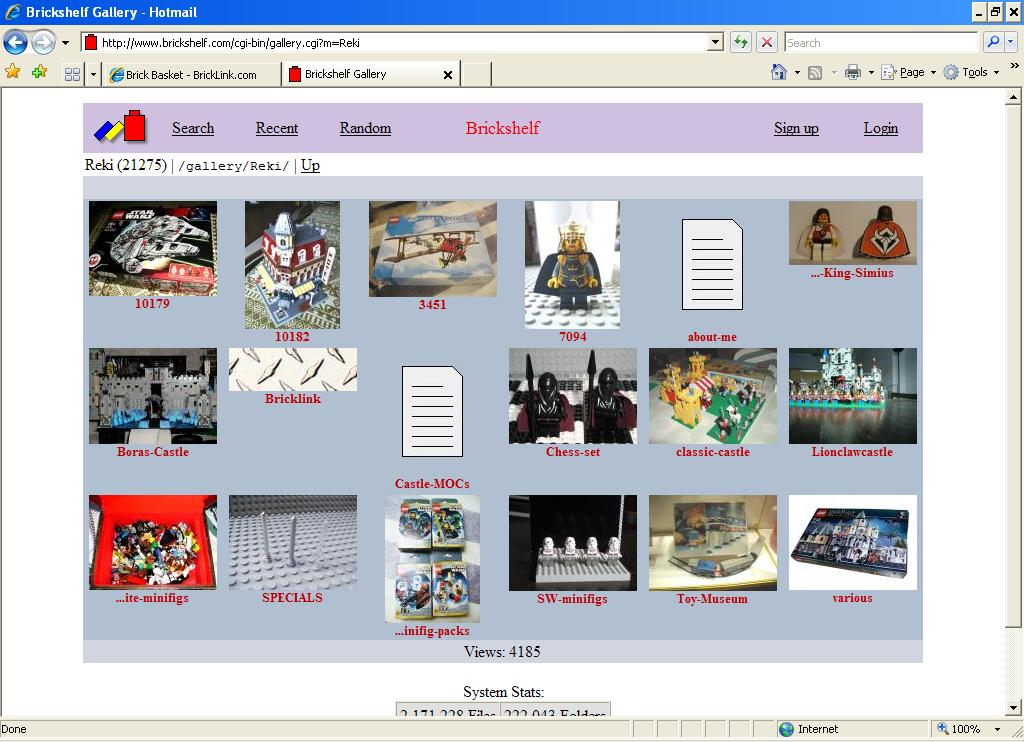The height and width of the screenshot is (742, 1024).
Task: Click the magnifier Search button
Action: tap(993, 42)
